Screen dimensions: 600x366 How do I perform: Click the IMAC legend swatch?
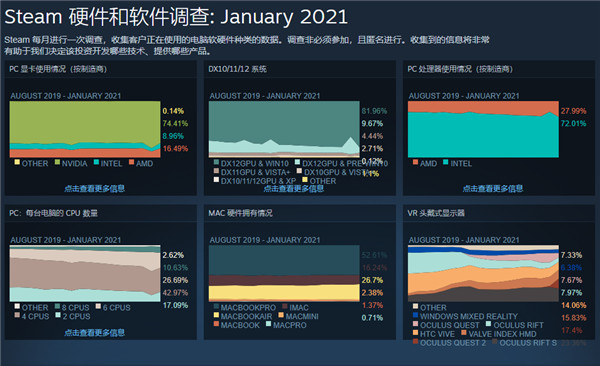pos(285,306)
